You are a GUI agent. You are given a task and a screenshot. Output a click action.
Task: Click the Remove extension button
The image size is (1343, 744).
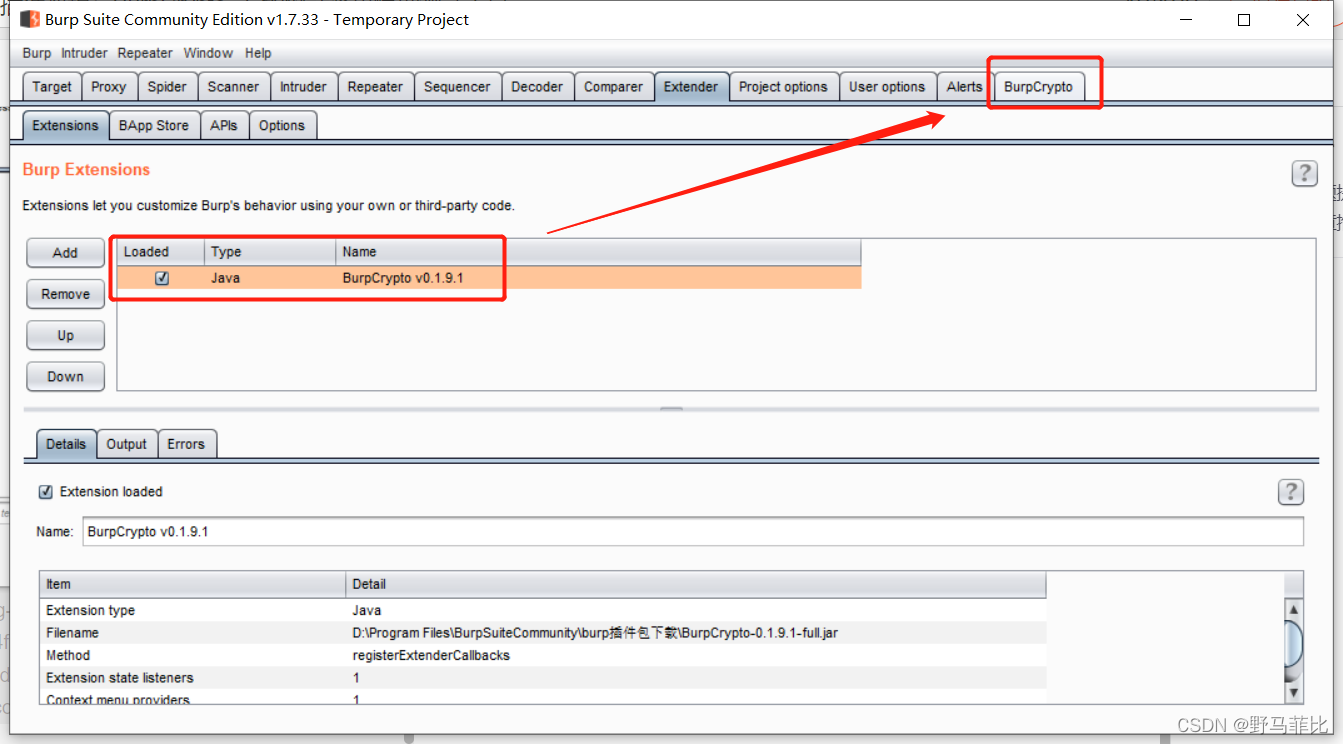(65, 294)
